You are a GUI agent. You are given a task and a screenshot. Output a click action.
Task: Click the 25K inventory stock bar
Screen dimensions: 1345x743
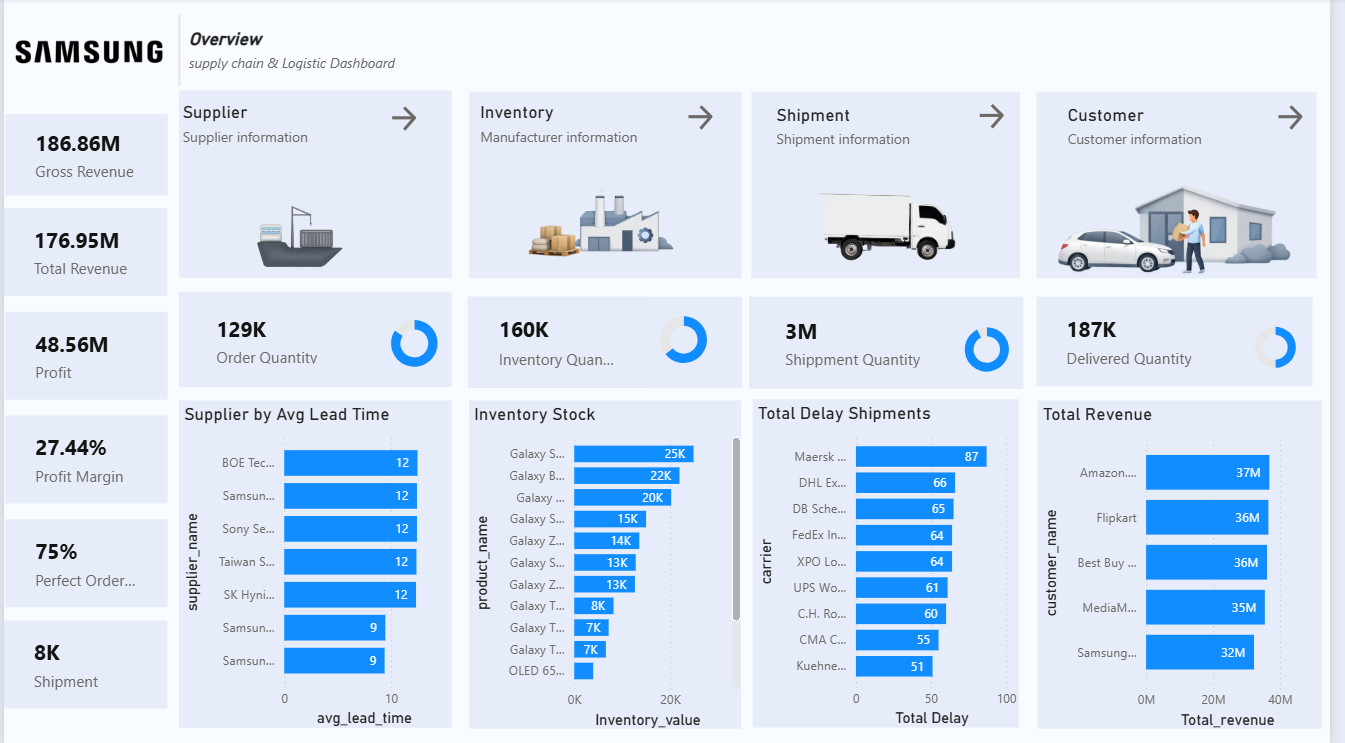[x=633, y=454]
